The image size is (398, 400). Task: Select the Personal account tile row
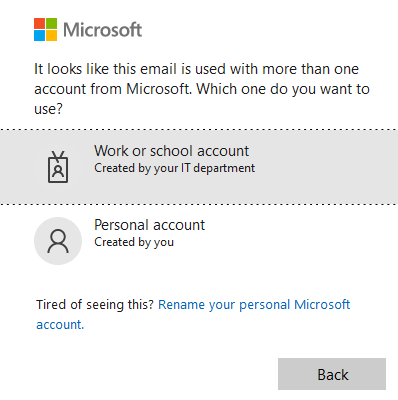pos(199,241)
